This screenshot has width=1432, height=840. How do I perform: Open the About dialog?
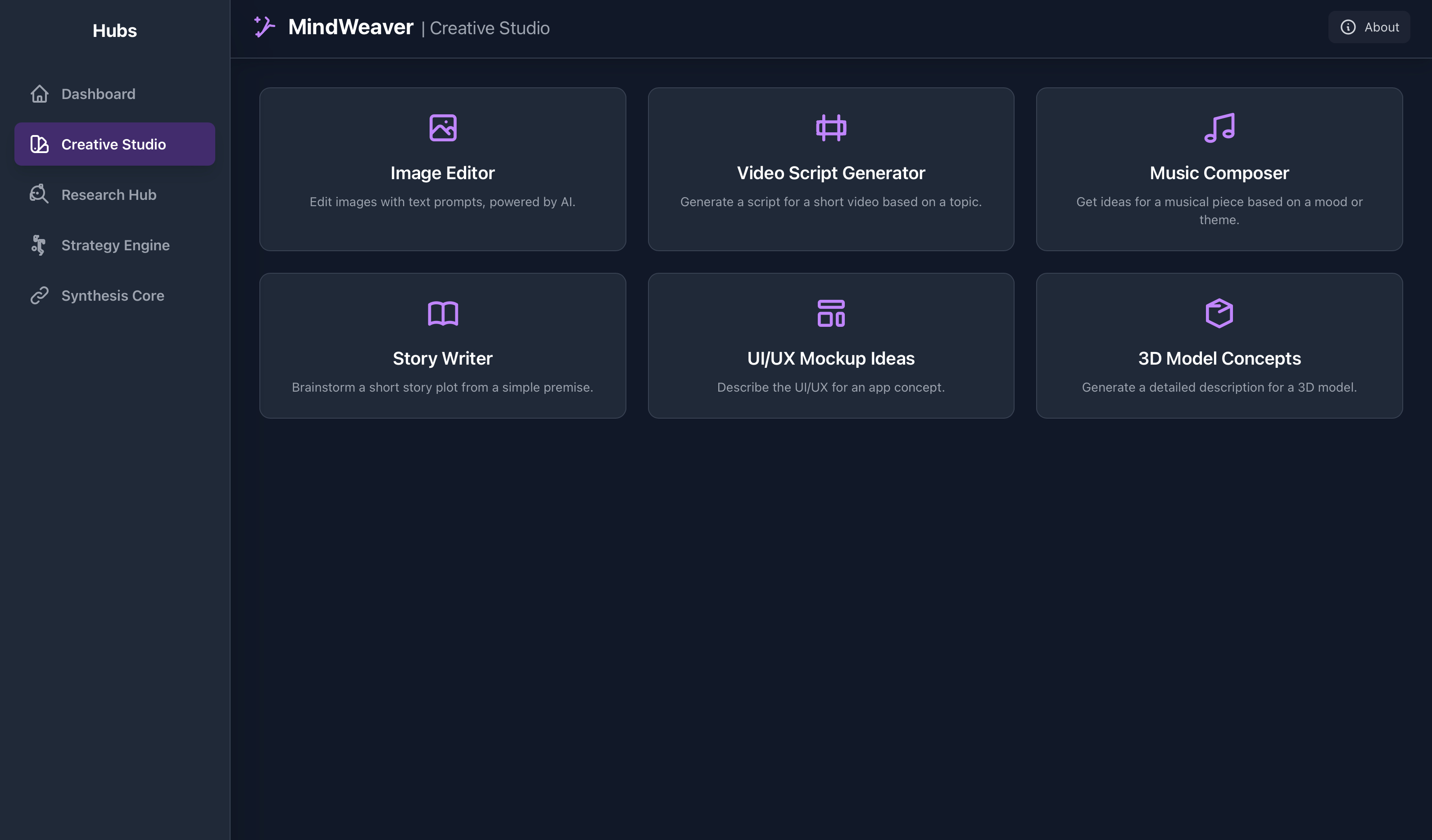[1369, 27]
